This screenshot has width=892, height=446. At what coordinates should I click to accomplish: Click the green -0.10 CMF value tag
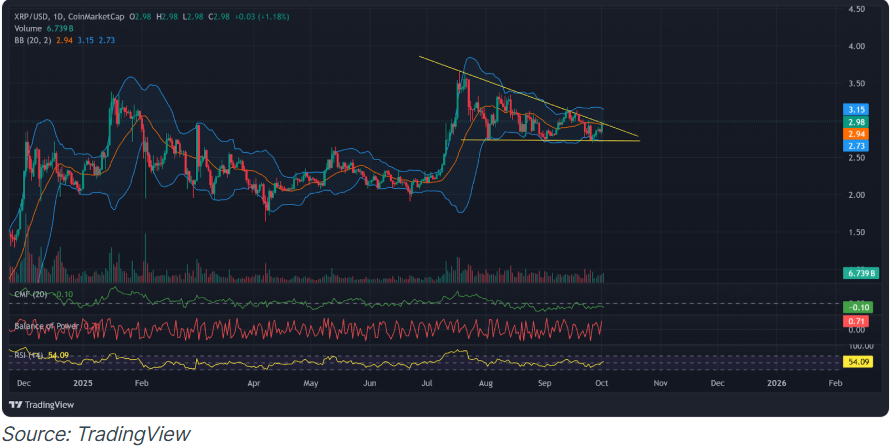856,307
